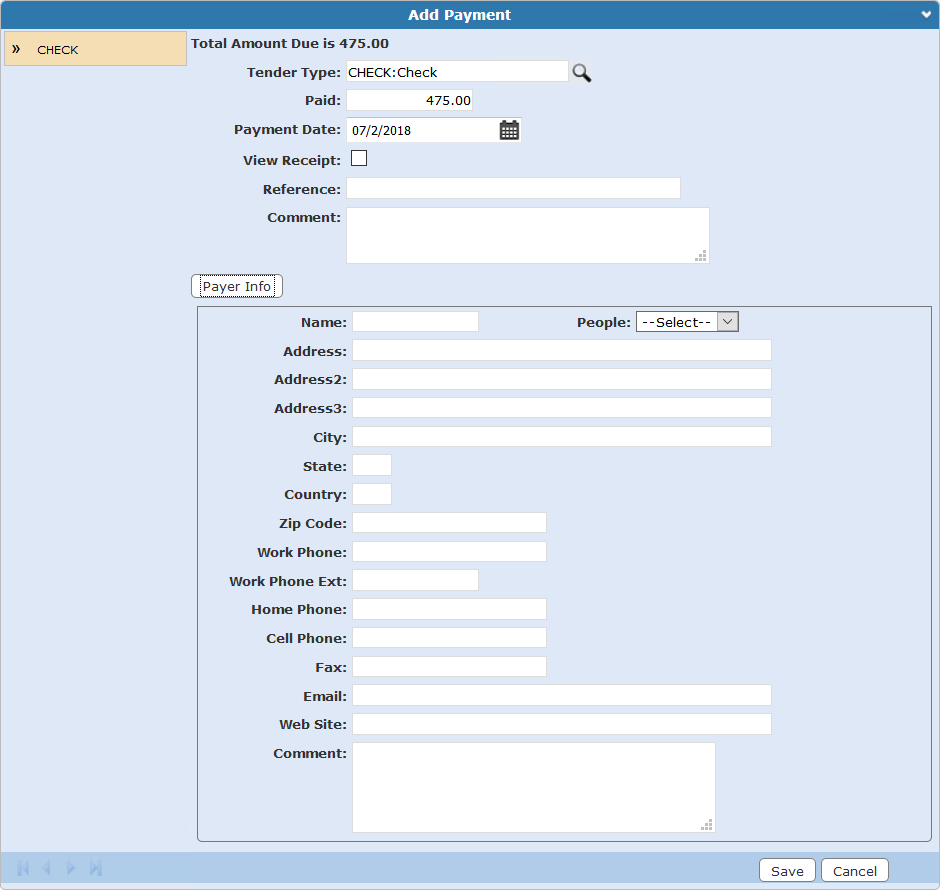Save the payment
The width and height of the screenshot is (940, 890).
point(787,871)
